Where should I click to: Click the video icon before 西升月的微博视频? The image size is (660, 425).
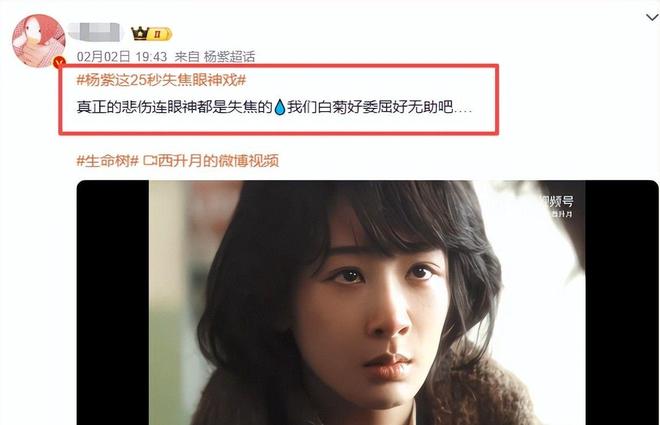pyautogui.click(x=150, y=161)
